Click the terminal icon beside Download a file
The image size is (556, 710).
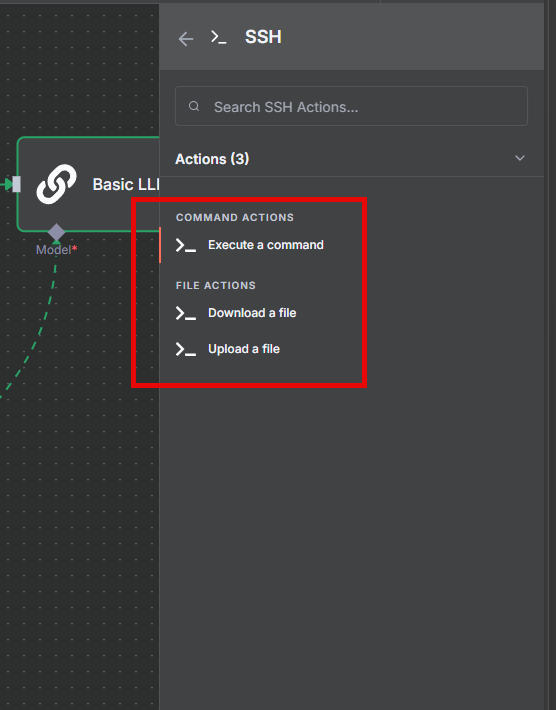[x=186, y=313]
